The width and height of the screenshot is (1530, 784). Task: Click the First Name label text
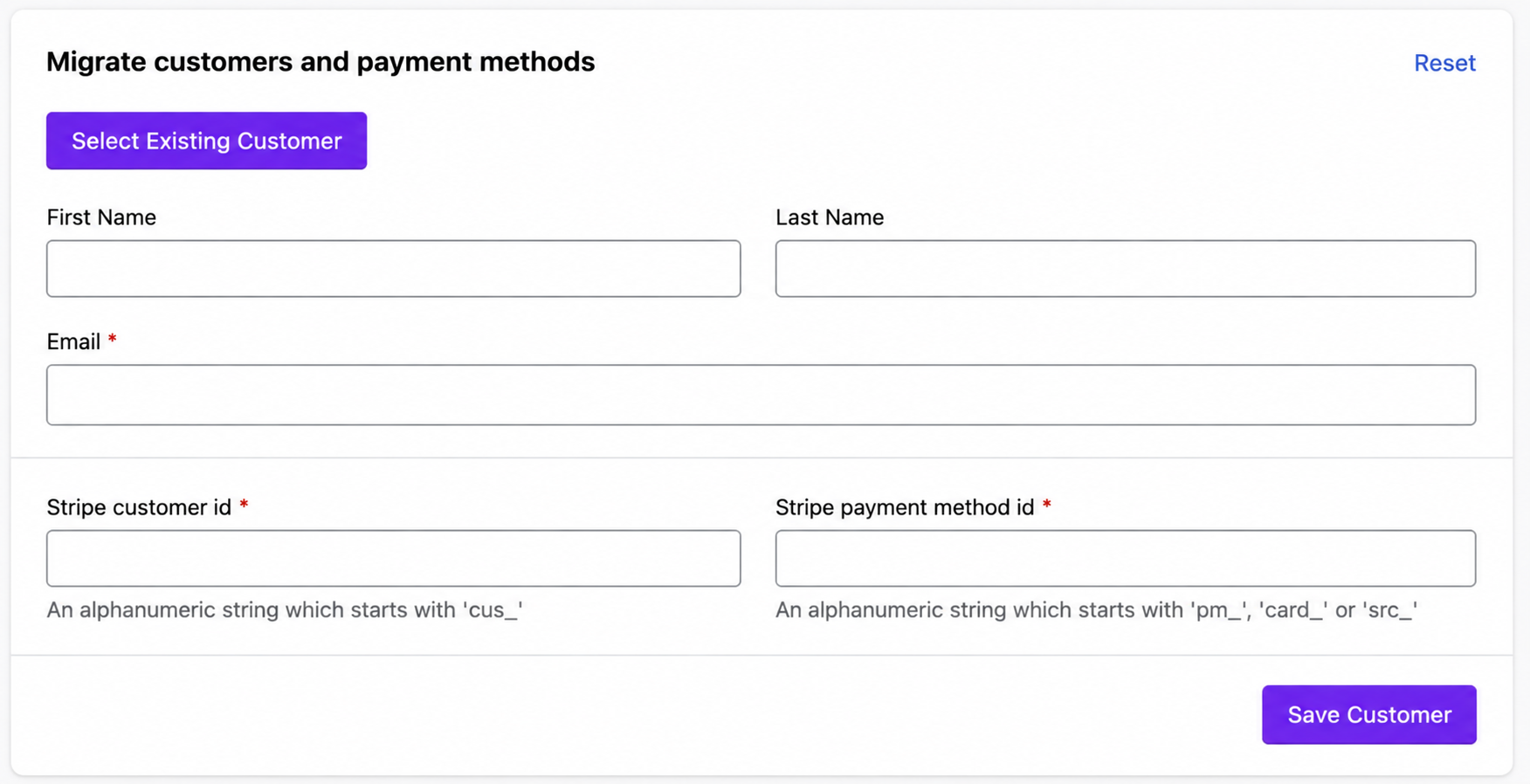pos(101,217)
